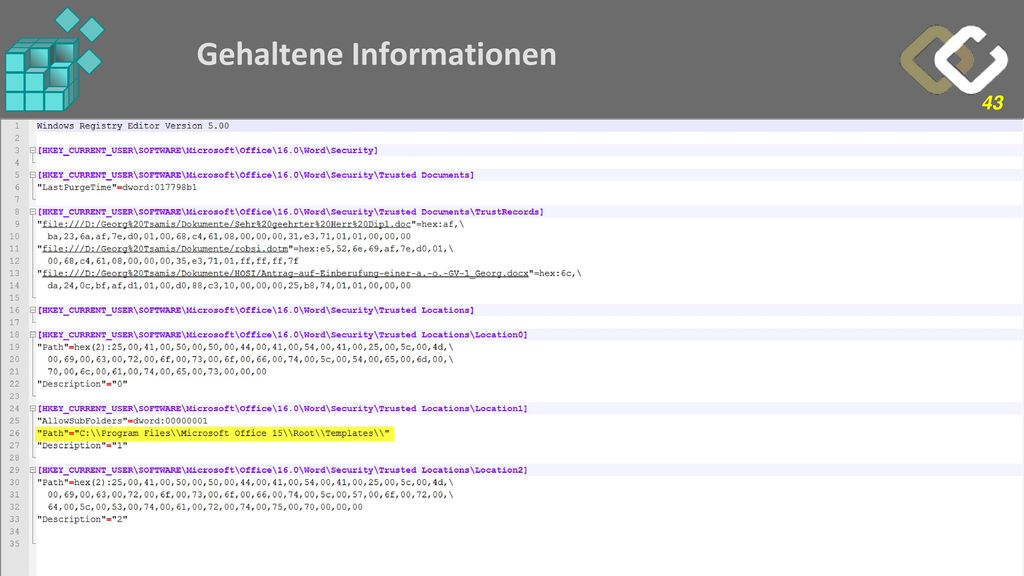1024x576 pixels.
Task: Click the 'Gehaltene Informationen' slide title
Action: 377,54
